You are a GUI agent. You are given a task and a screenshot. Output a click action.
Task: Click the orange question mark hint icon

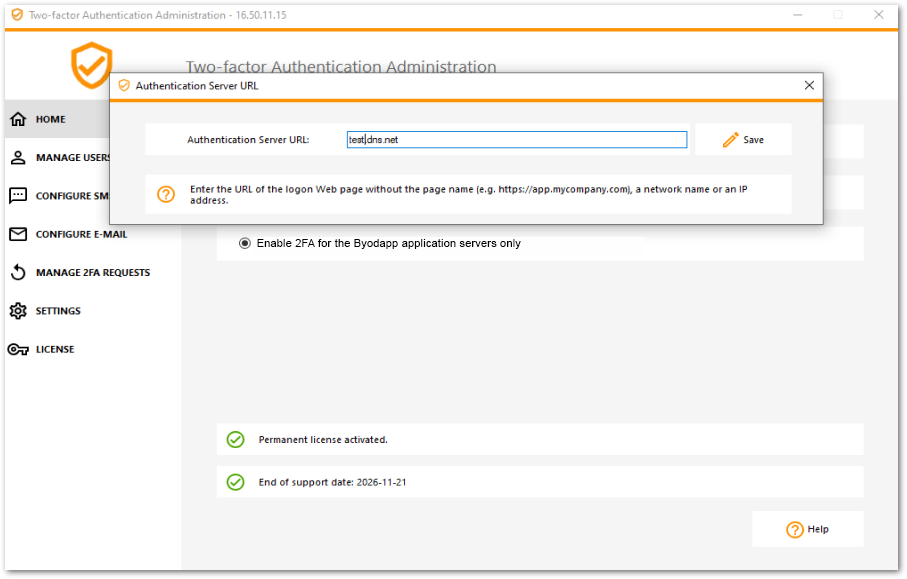tap(166, 194)
